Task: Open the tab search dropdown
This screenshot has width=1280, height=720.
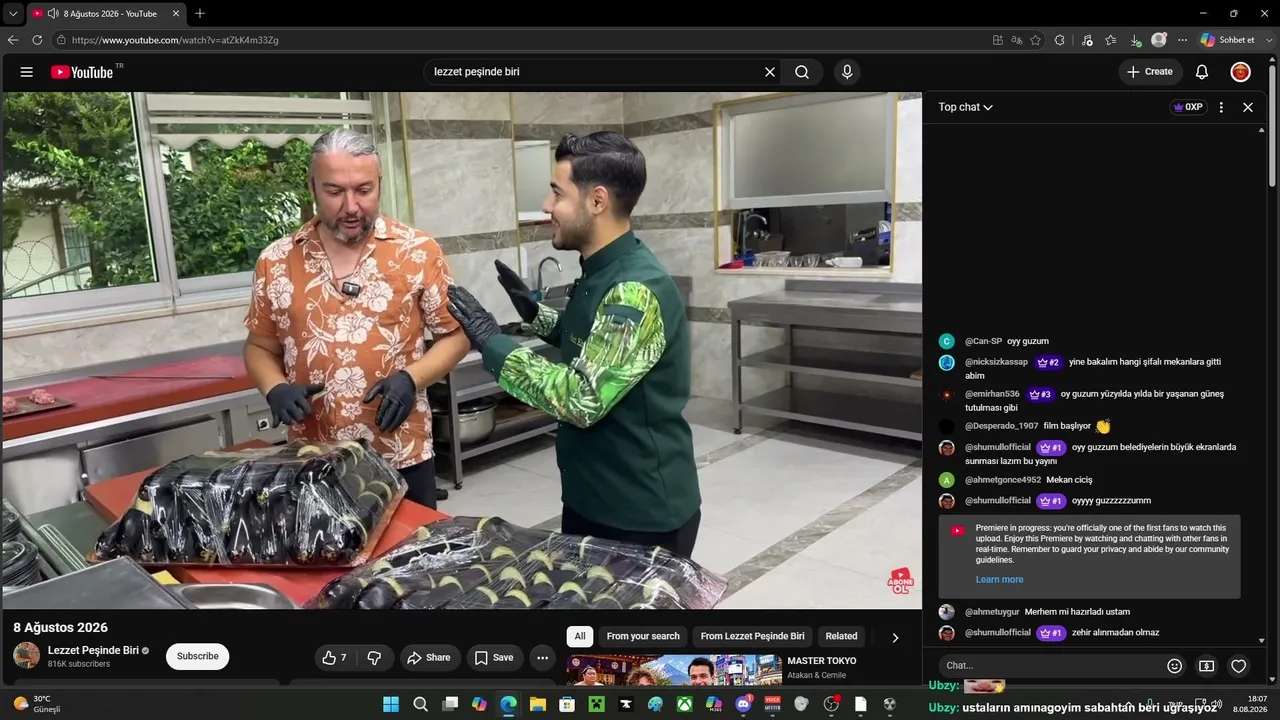Action: point(13,14)
